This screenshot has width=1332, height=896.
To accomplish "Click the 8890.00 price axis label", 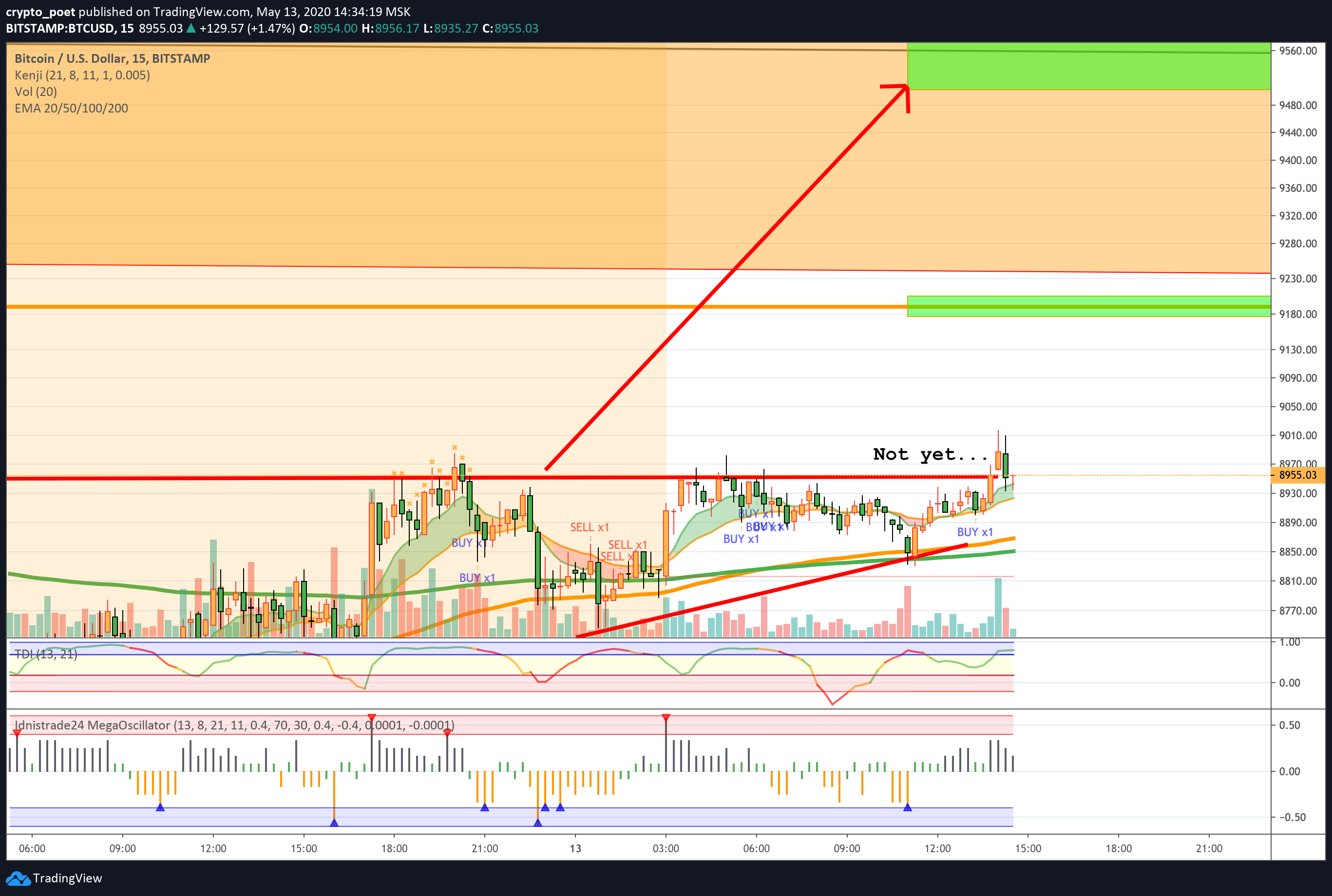I will click(x=1298, y=523).
